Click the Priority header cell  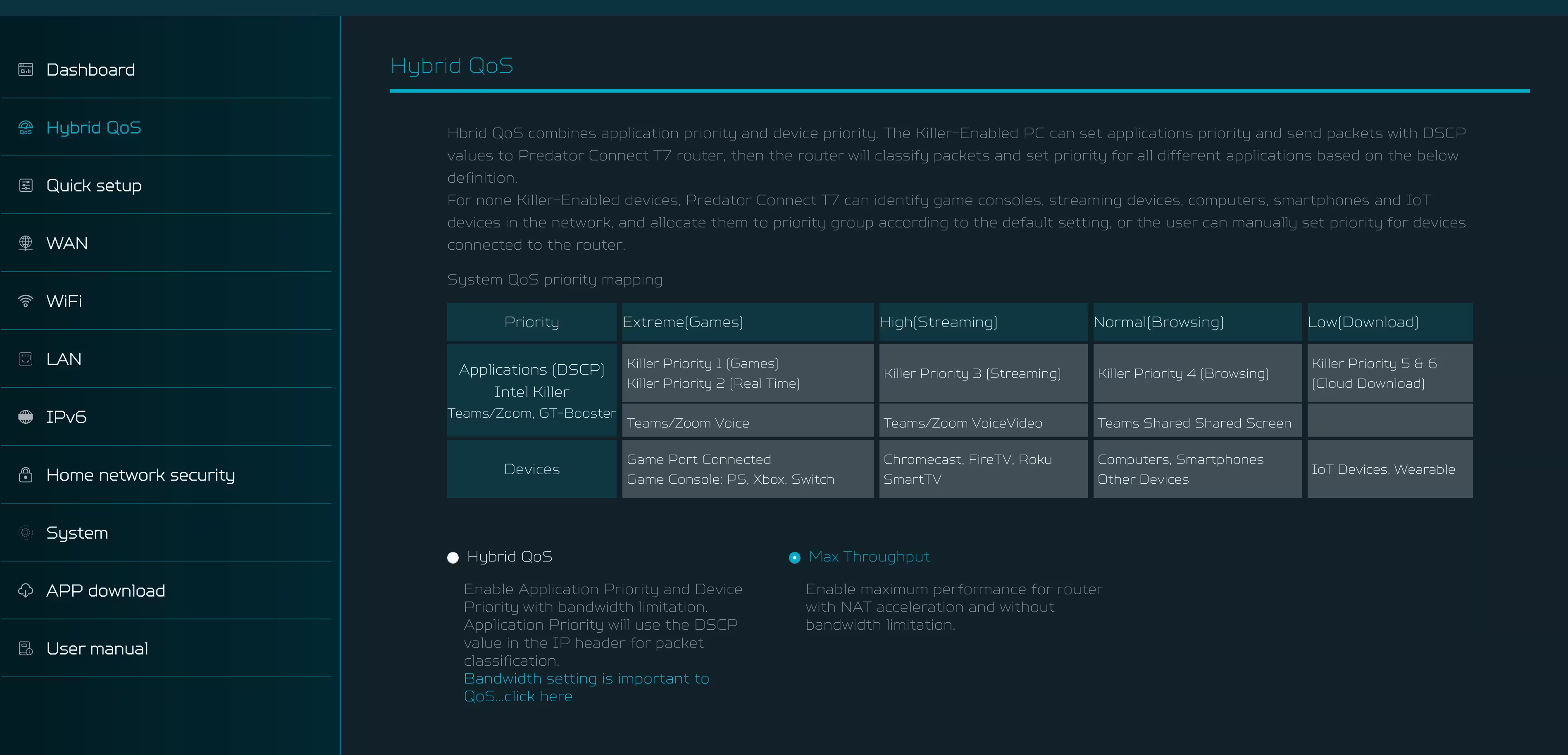pos(531,322)
